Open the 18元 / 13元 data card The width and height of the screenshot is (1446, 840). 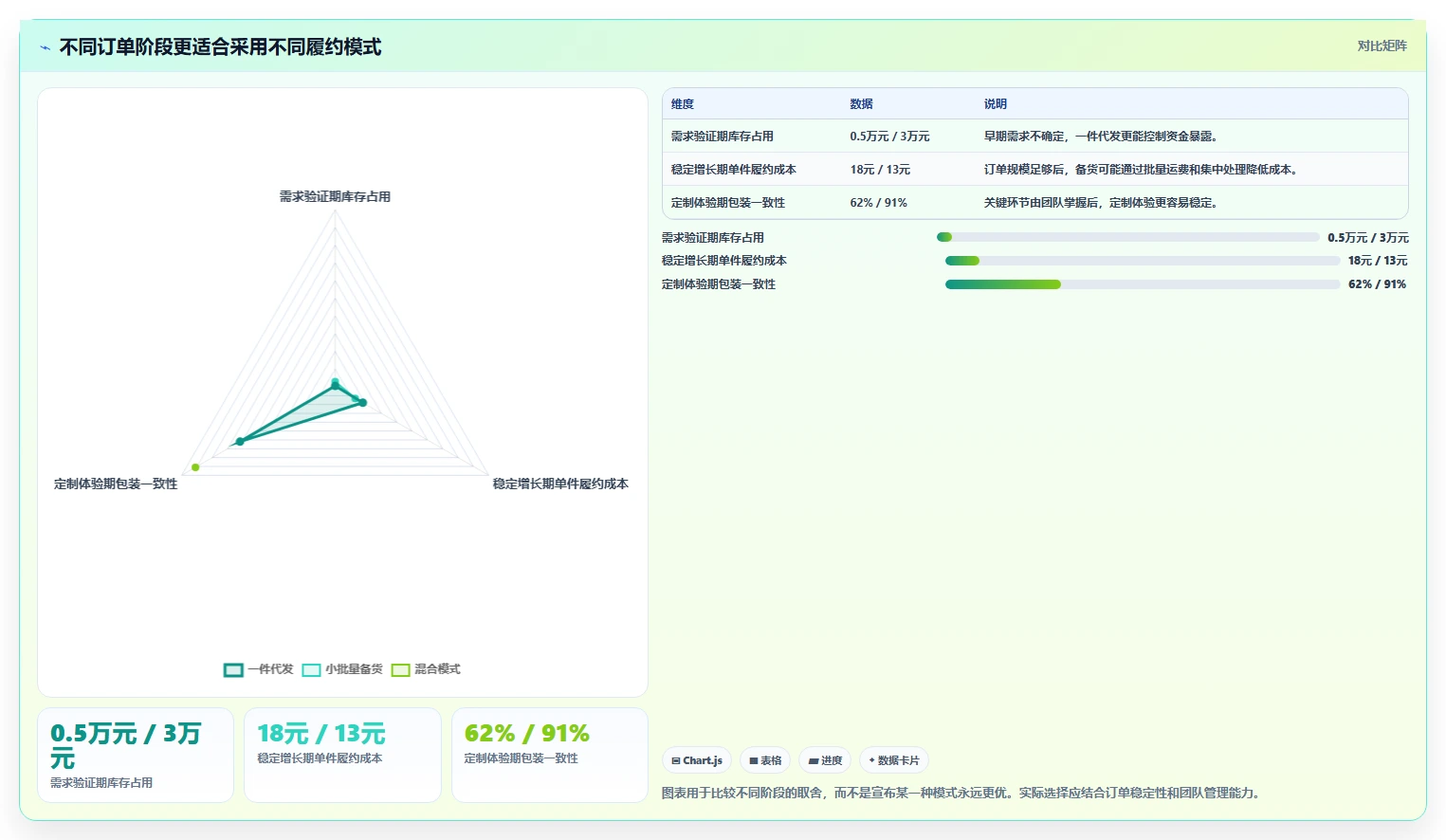coord(342,755)
